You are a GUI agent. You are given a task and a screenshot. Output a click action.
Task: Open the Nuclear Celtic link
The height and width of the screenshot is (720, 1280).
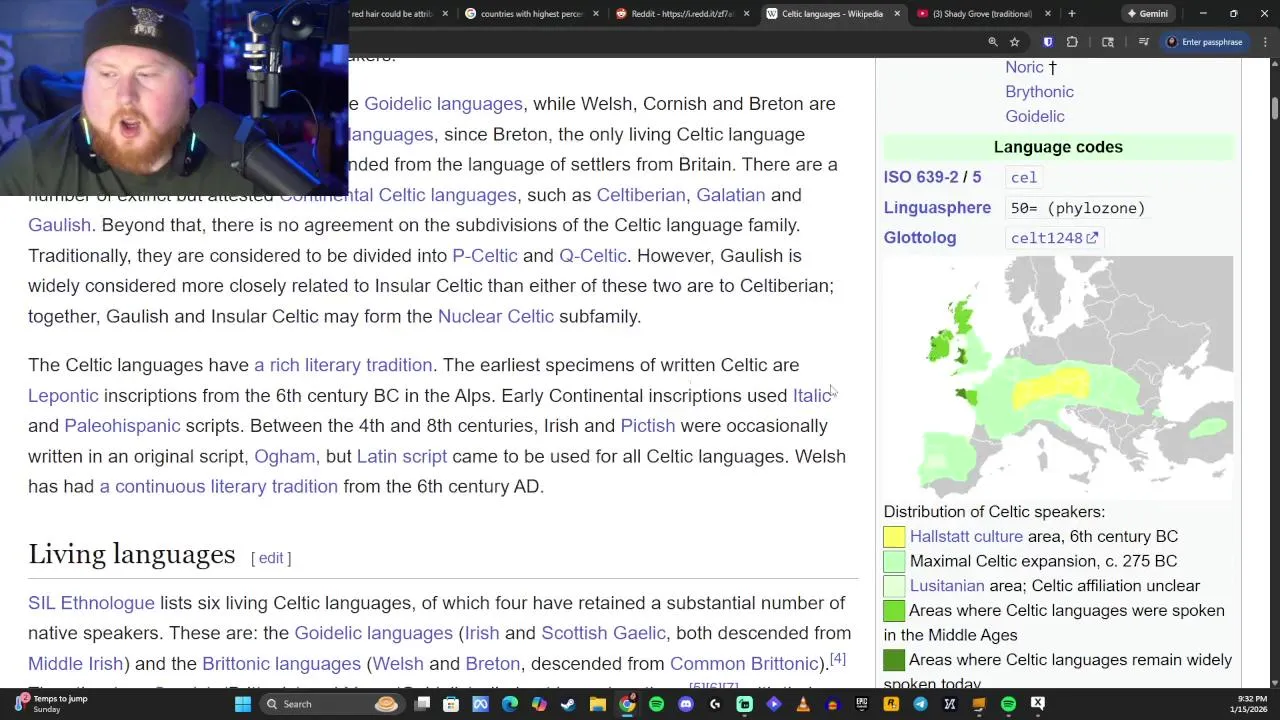pyautogui.click(x=496, y=316)
